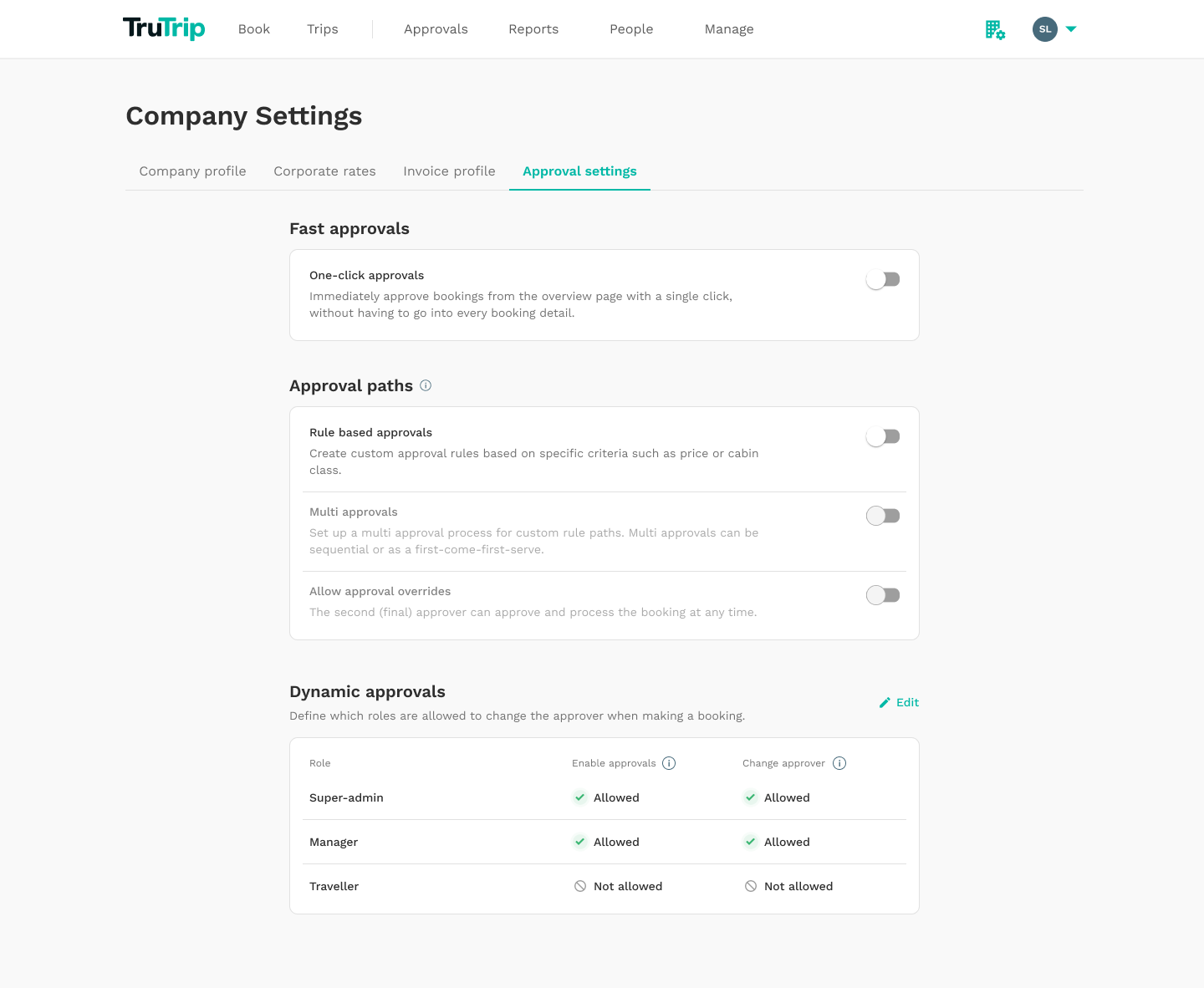Open the Manage menu

729,29
